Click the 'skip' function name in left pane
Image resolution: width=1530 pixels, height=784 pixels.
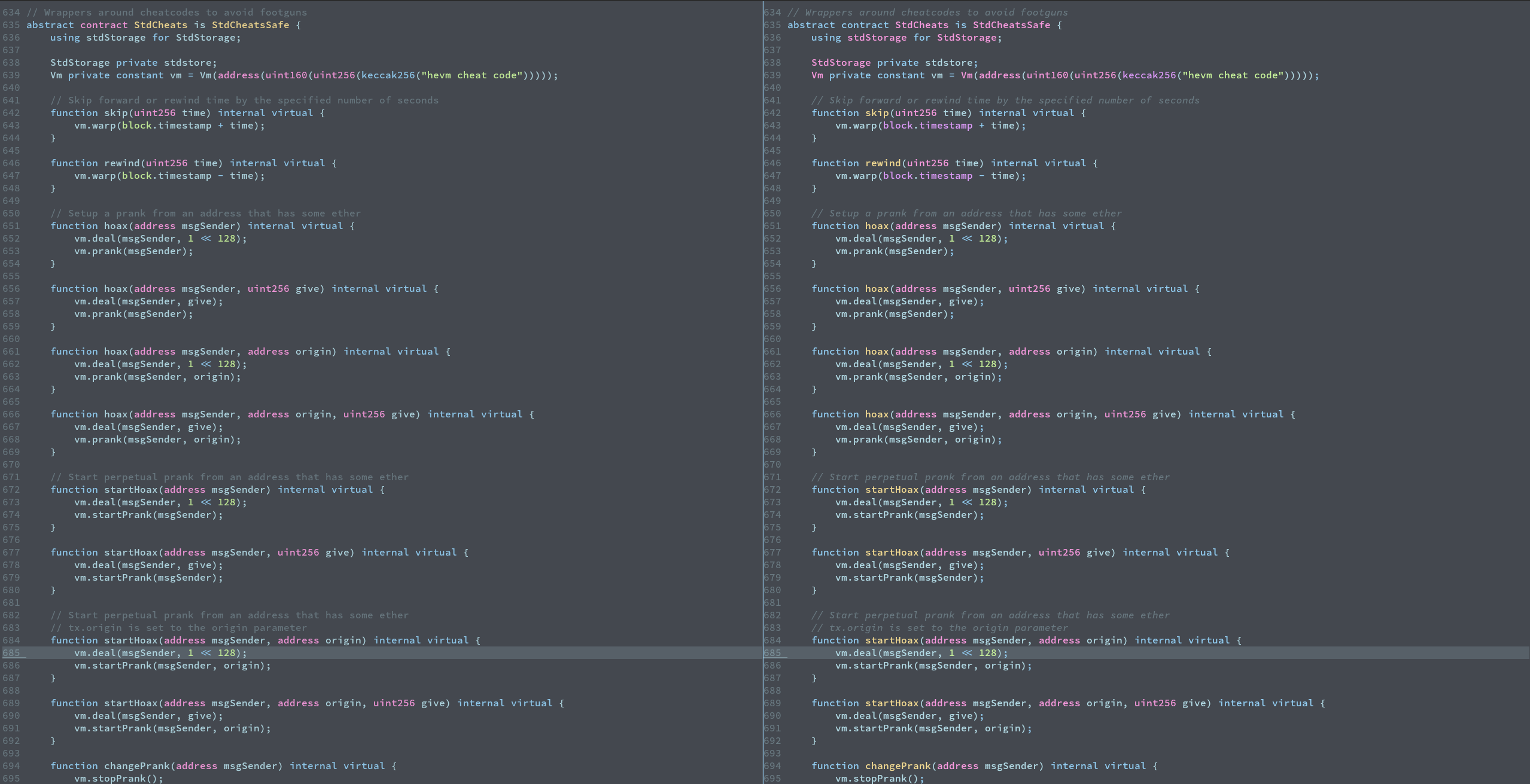[116, 113]
